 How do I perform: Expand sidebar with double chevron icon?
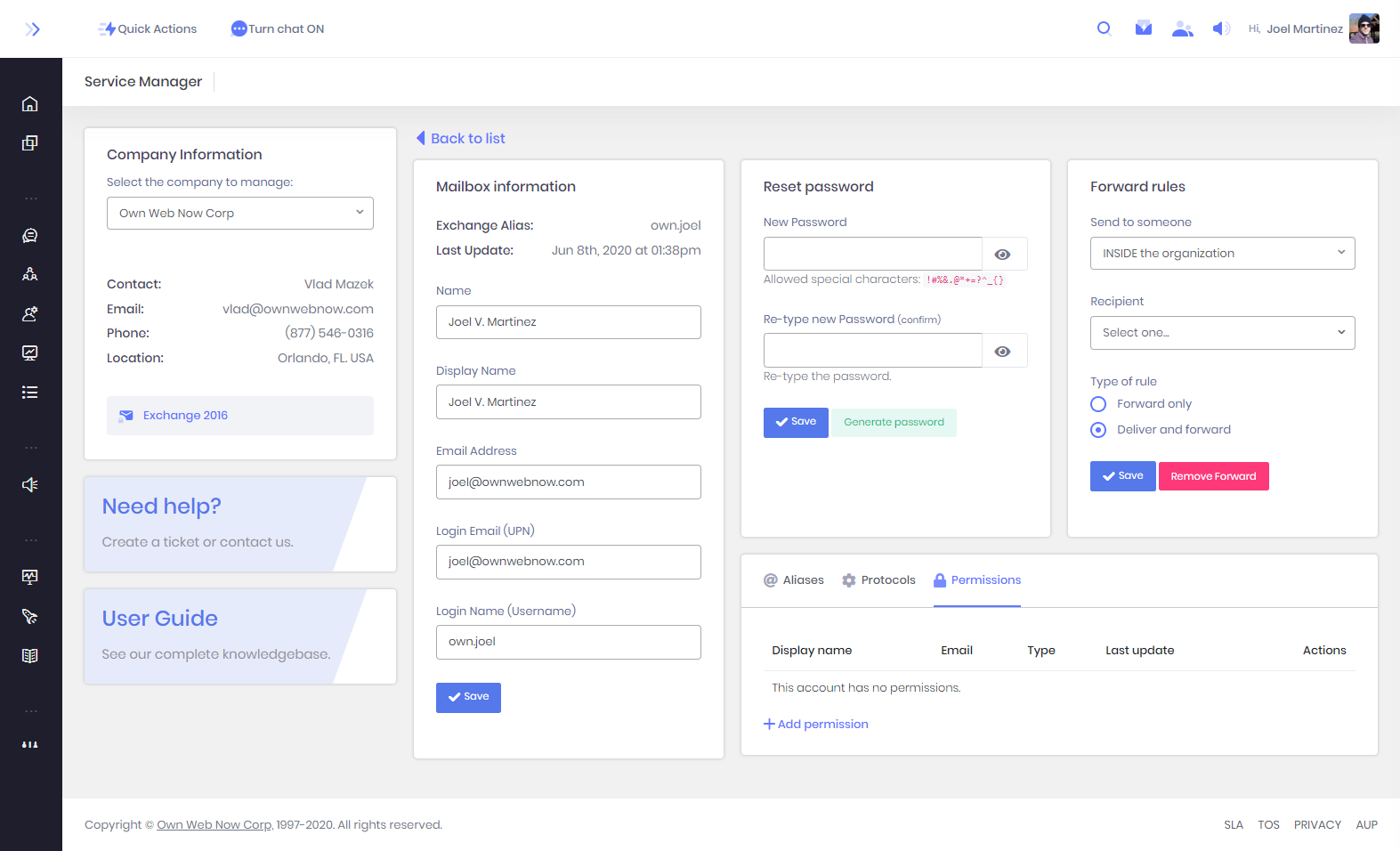tap(33, 29)
